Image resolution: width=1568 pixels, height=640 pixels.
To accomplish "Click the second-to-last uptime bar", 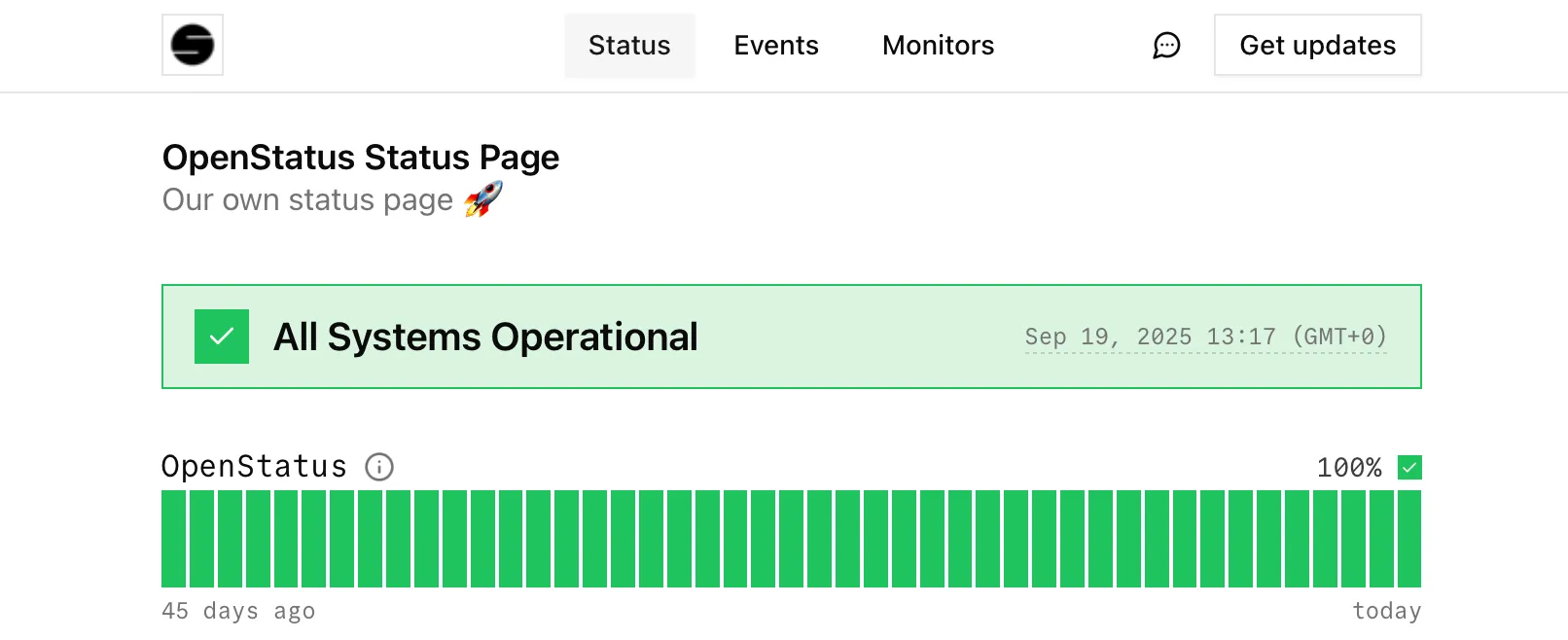I will tap(1381, 539).
